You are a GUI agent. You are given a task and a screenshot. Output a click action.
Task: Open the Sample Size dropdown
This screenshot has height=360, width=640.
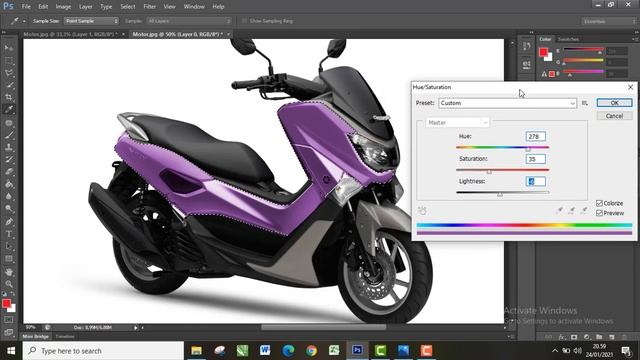pos(92,21)
